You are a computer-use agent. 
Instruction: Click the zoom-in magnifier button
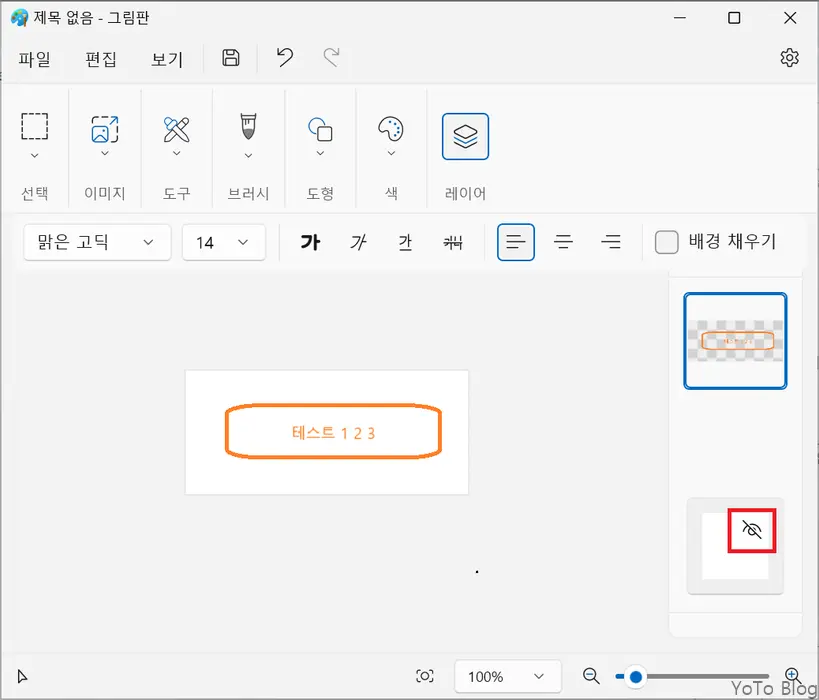point(795,676)
